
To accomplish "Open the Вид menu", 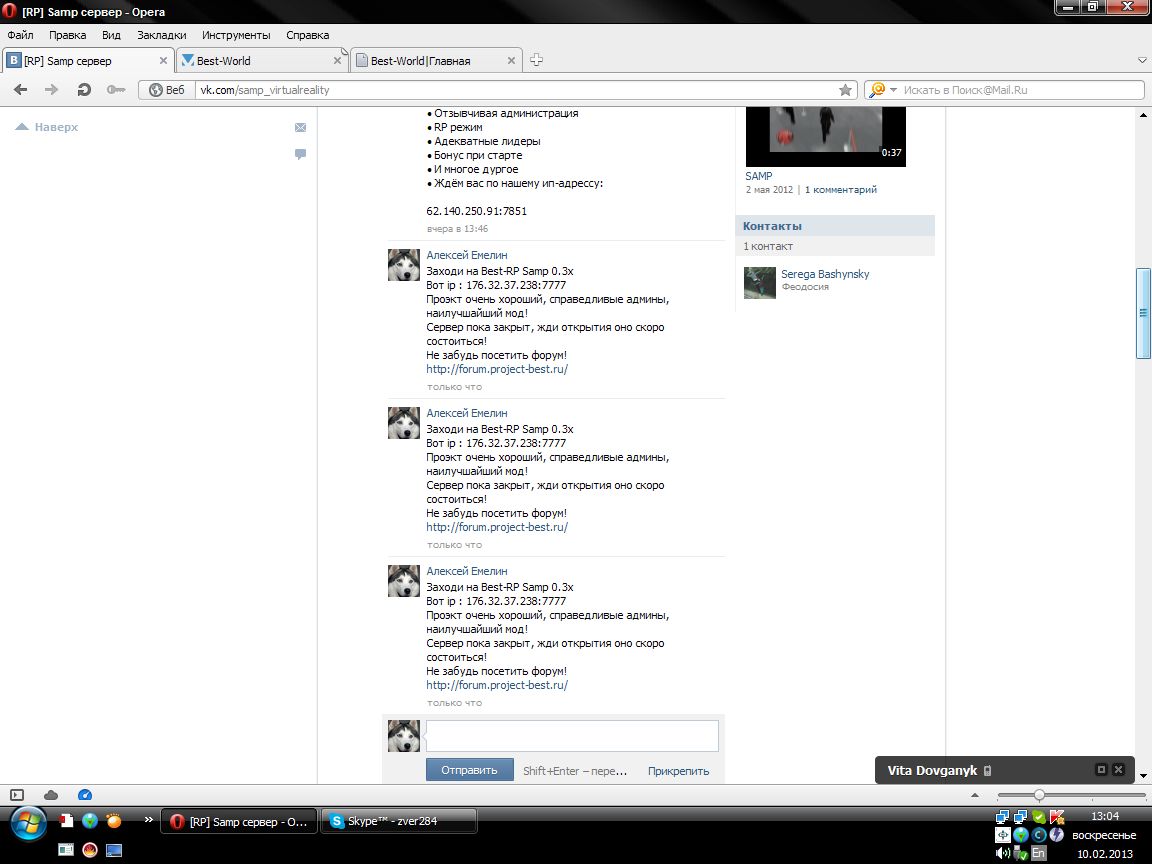I will (111, 35).
